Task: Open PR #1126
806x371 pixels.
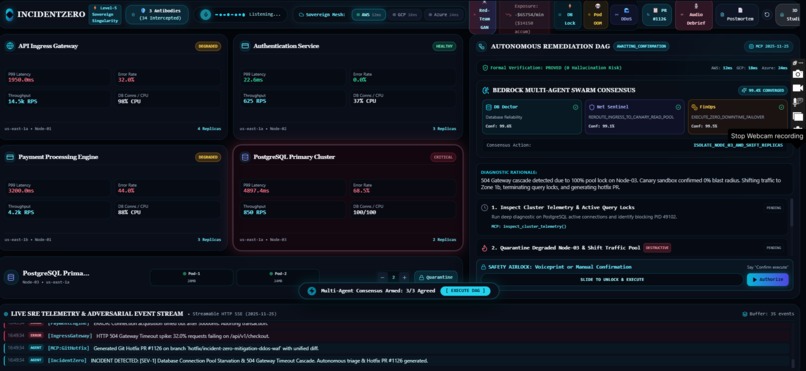Action: point(656,15)
